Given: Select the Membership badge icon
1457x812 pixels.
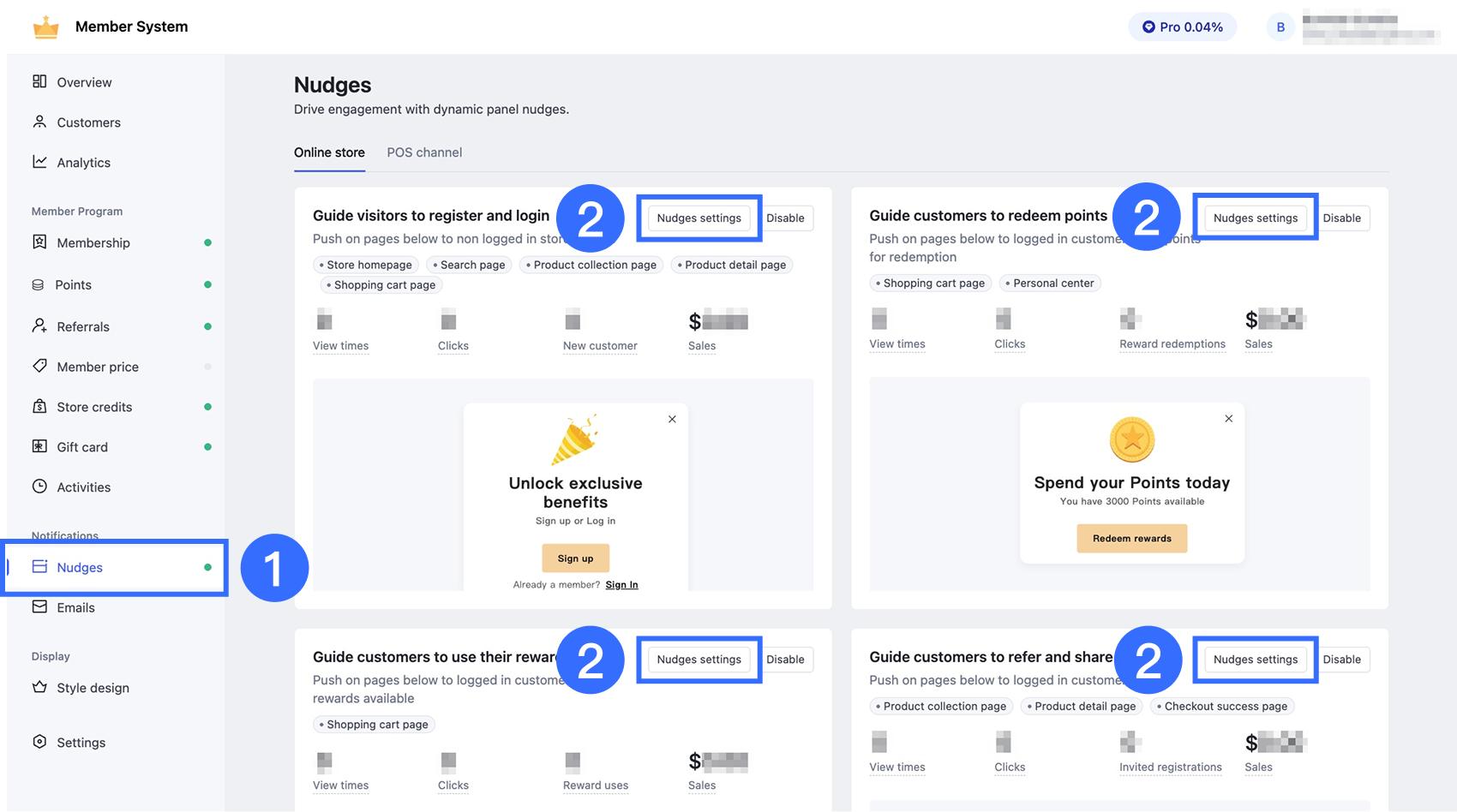Looking at the screenshot, I should [x=39, y=242].
